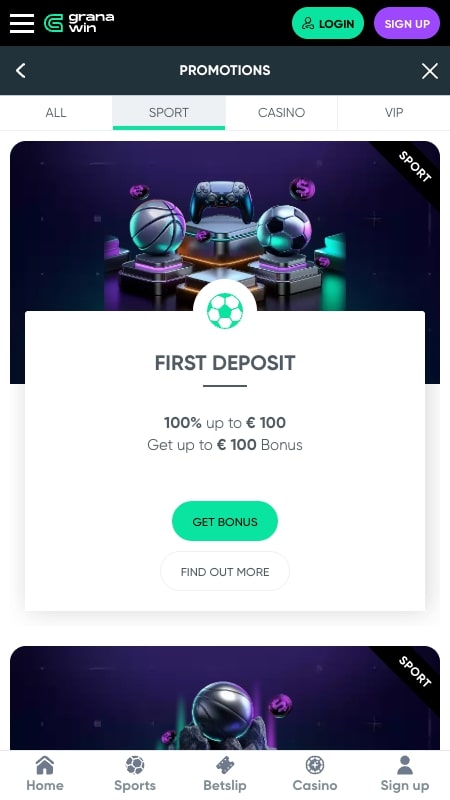Switch to the CASINO tab

pos(281,113)
